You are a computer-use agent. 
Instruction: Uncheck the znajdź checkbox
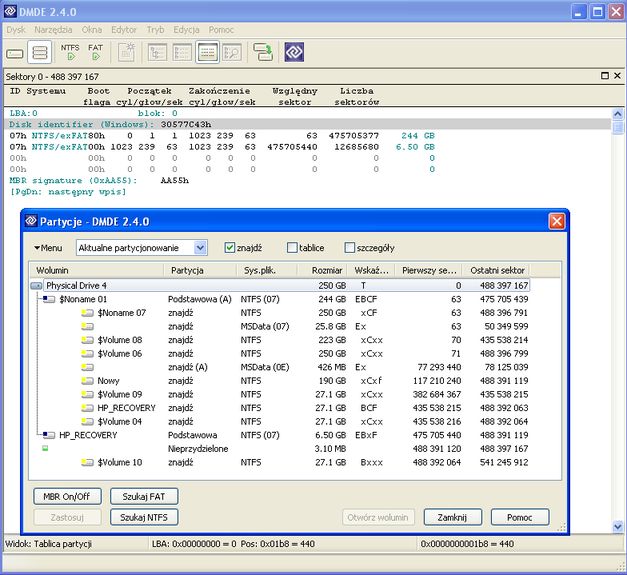(x=230, y=248)
